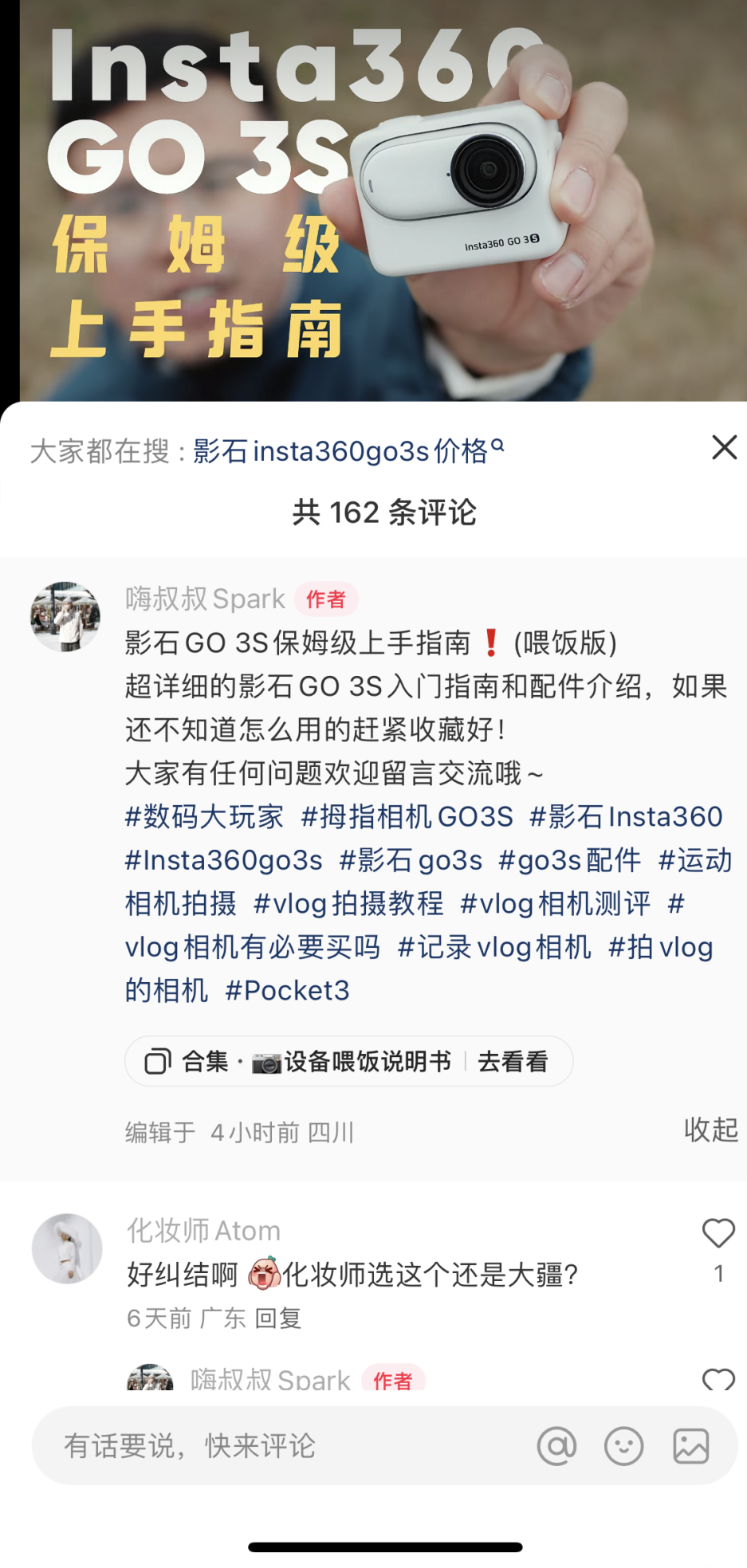
Task: Open the emoji picker smiley icon
Action: pos(623,1445)
